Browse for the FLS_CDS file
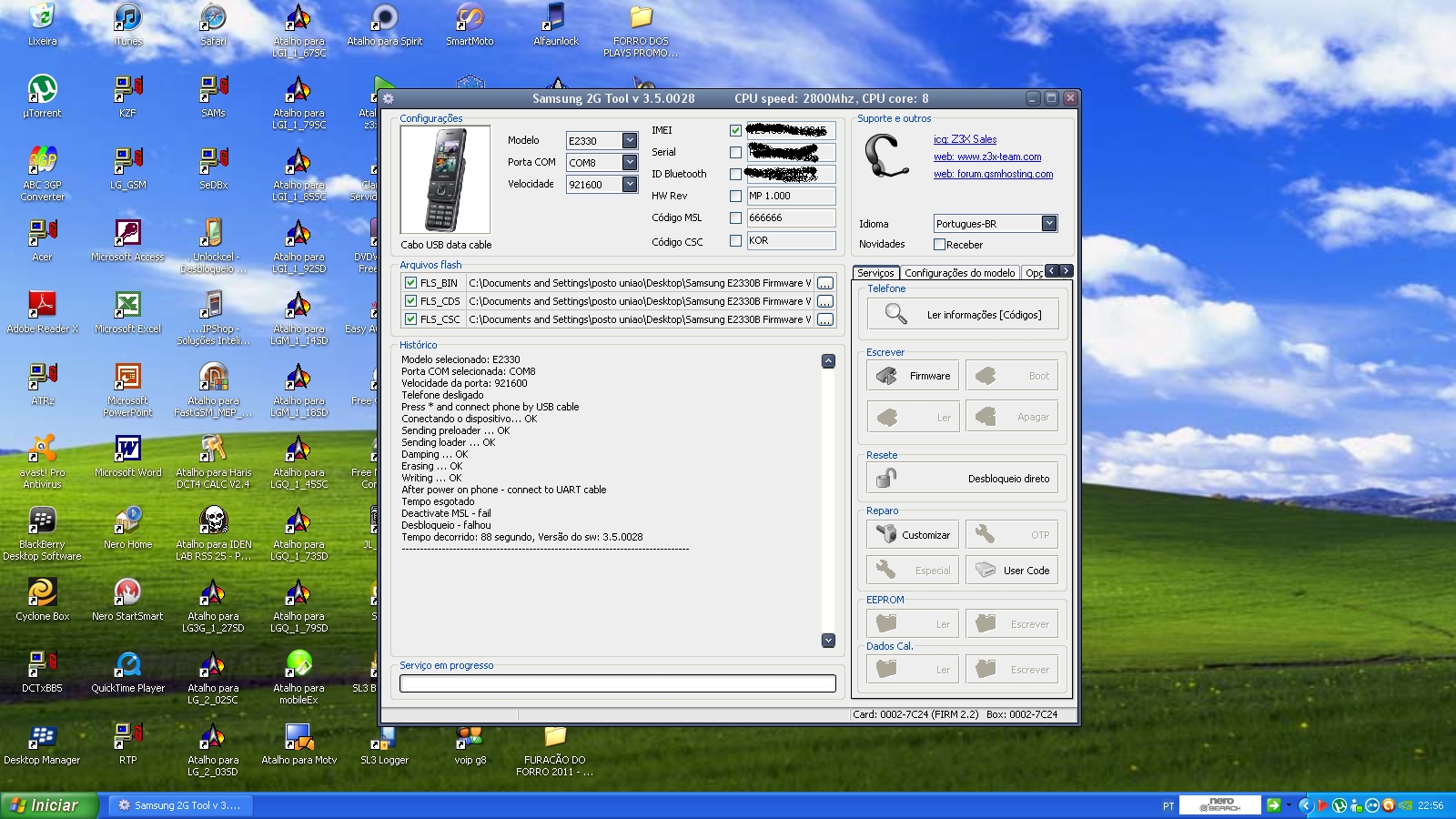Image resolution: width=1456 pixels, height=819 pixels. [x=824, y=301]
